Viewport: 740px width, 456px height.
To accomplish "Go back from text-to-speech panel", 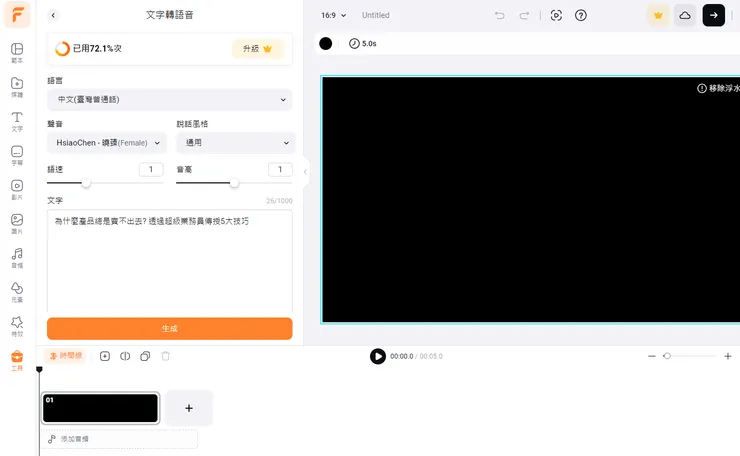I will pyautogui.click(x=53, y=15).
